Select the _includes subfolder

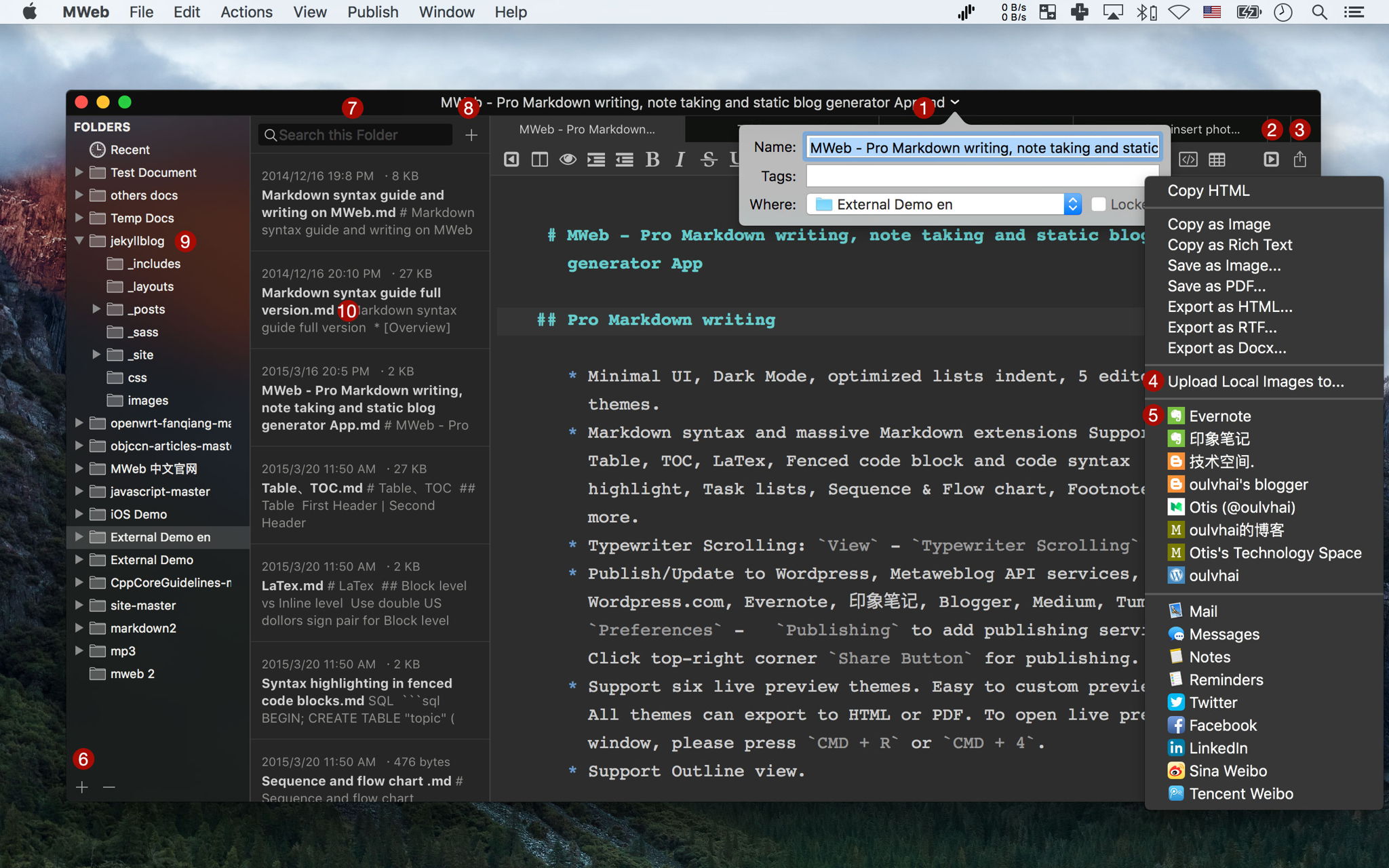[144, 264]
